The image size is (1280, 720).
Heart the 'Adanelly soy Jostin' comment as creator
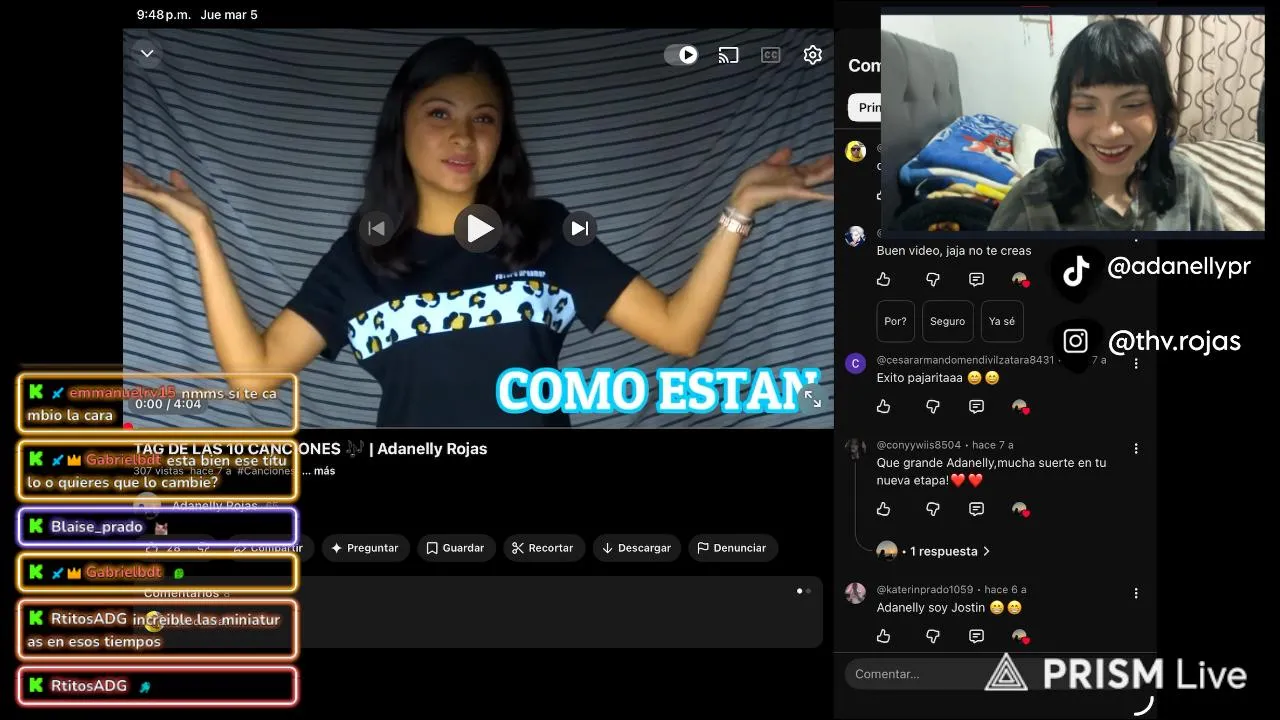(1020, 637)
